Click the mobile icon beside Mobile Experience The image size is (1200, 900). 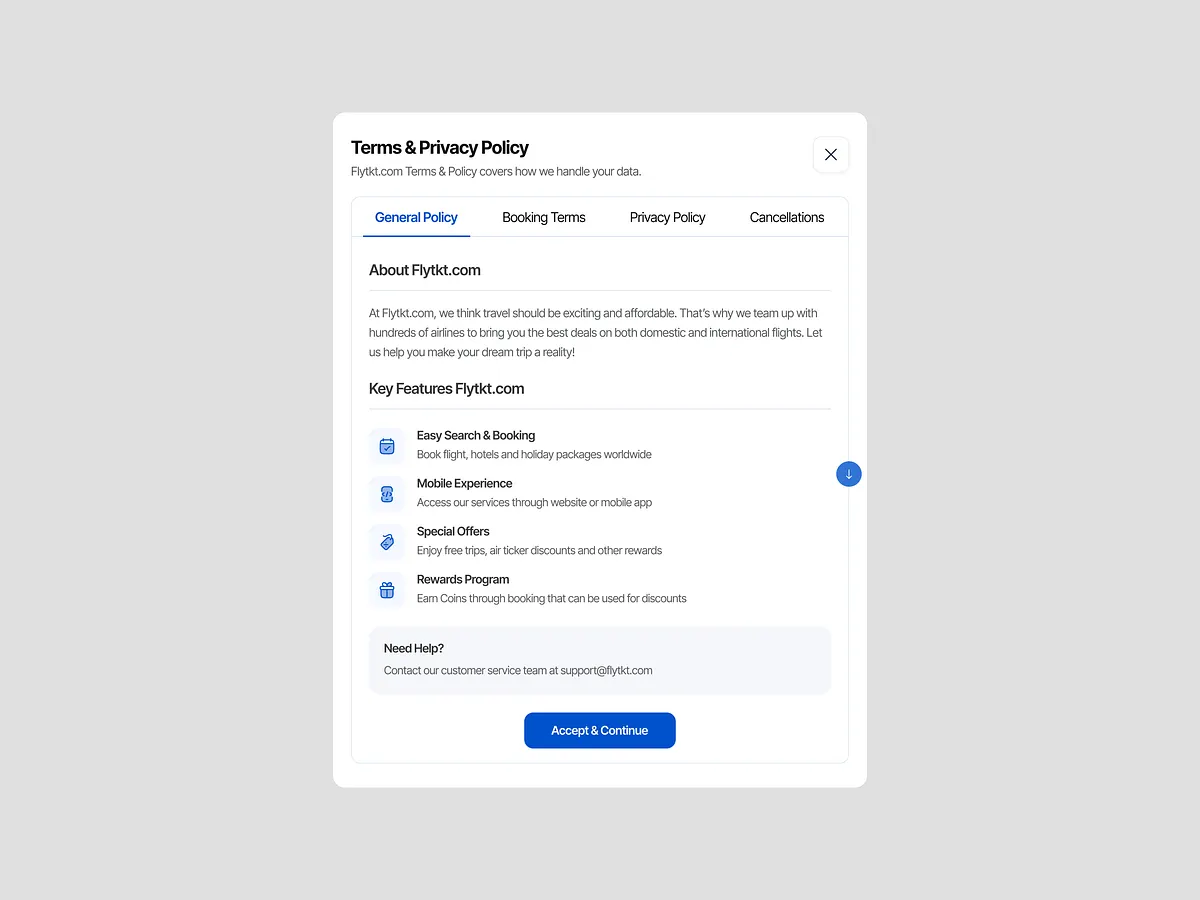click(x=387, y=494)
